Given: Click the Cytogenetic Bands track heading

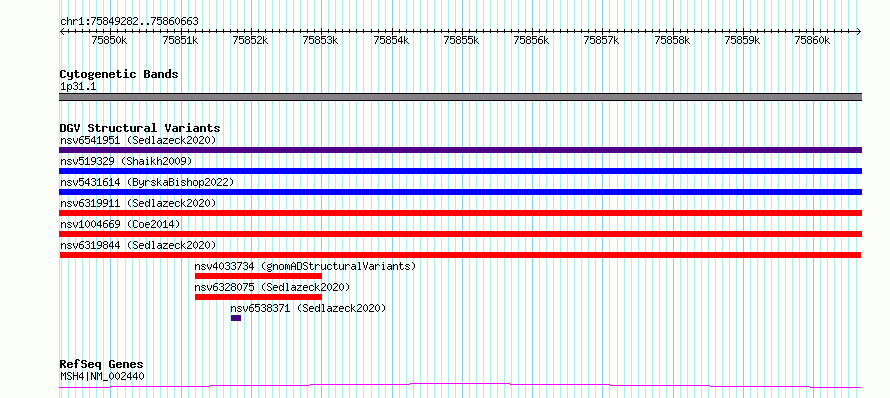Looking at the screenshot, I should click(119, 74).
